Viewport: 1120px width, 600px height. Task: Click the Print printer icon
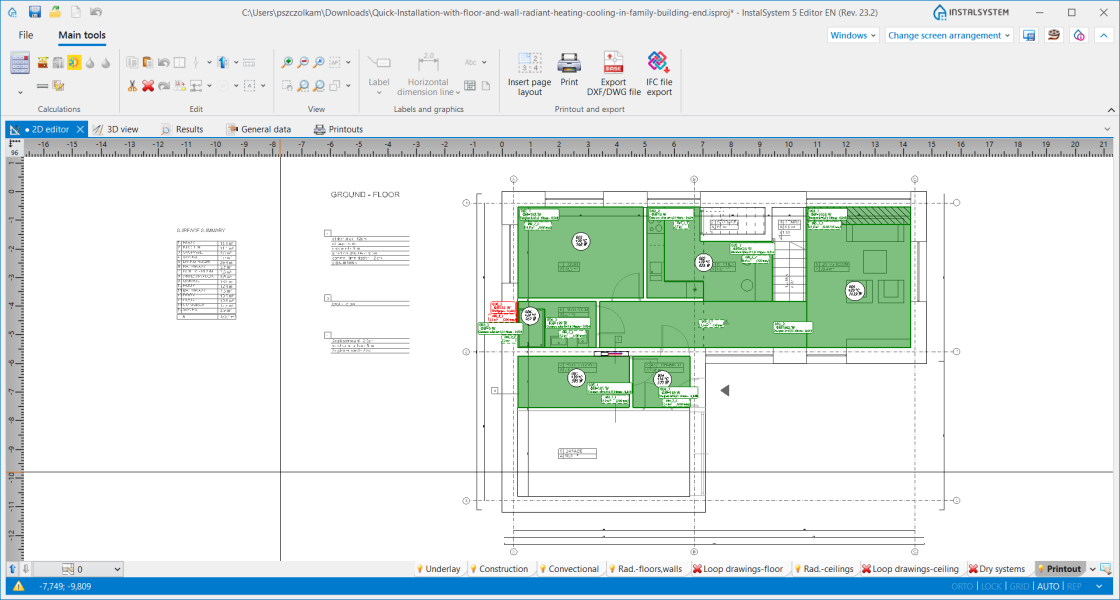coord(569,69)
